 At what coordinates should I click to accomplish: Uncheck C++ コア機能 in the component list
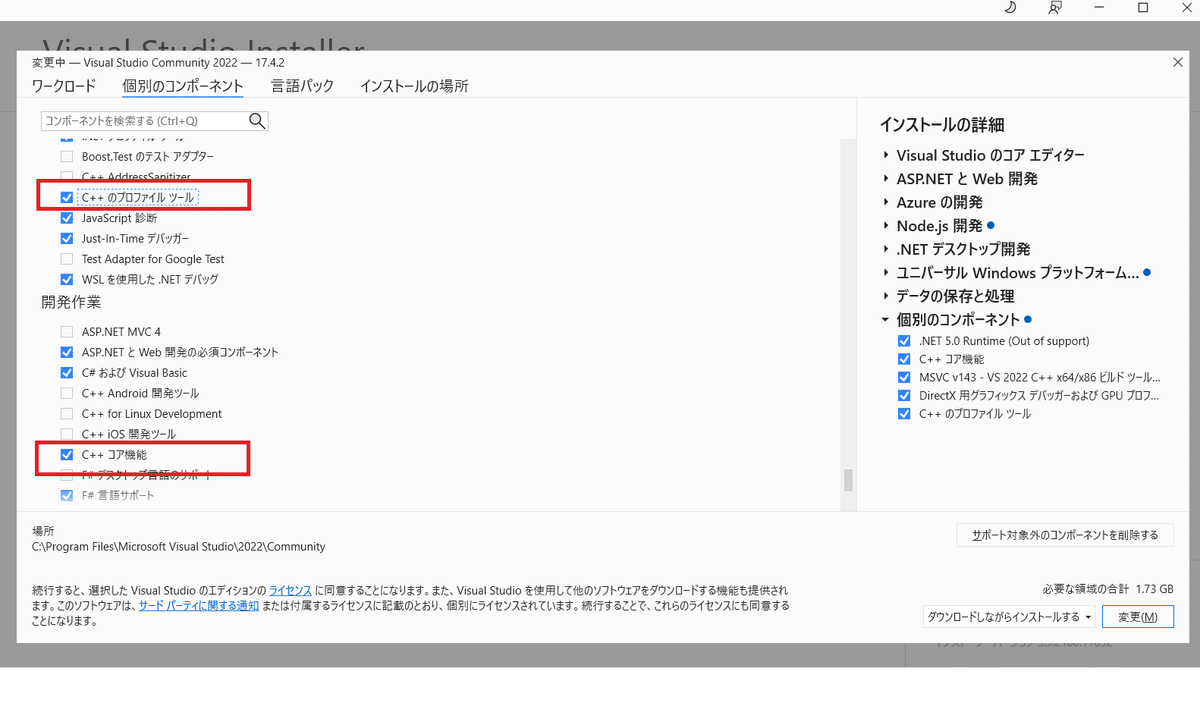(x=67, y=455)
